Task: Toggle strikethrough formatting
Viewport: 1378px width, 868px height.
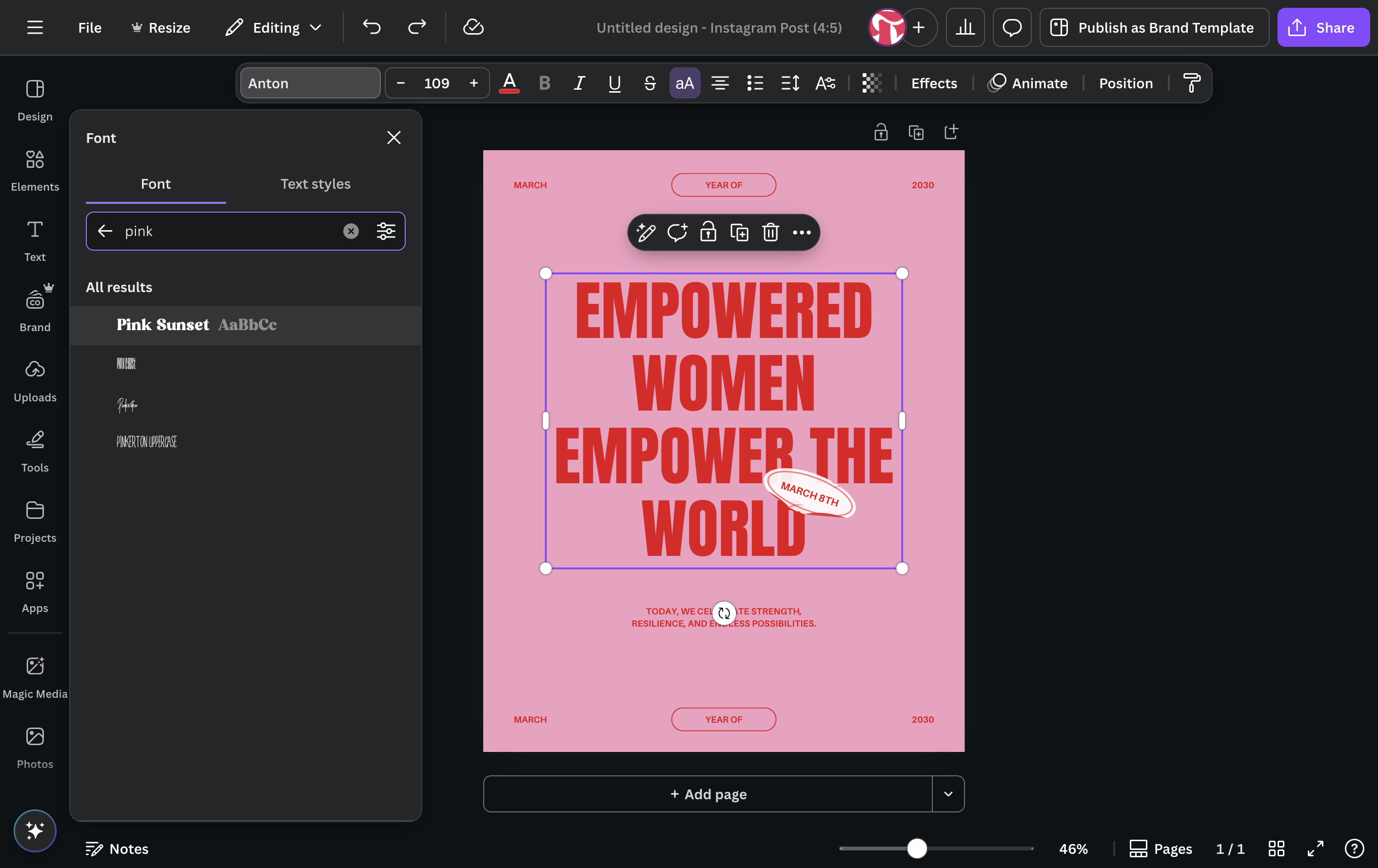Action: (650, 83)
